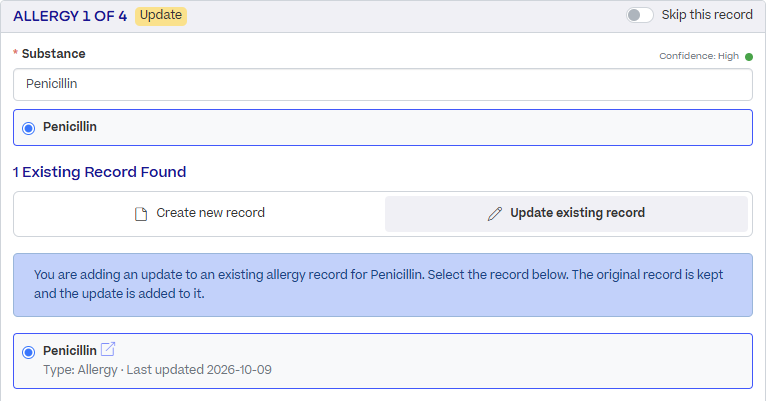Click the Skip this record label
The height and width of the screenshot is (401, 766).
click(707, 15)
